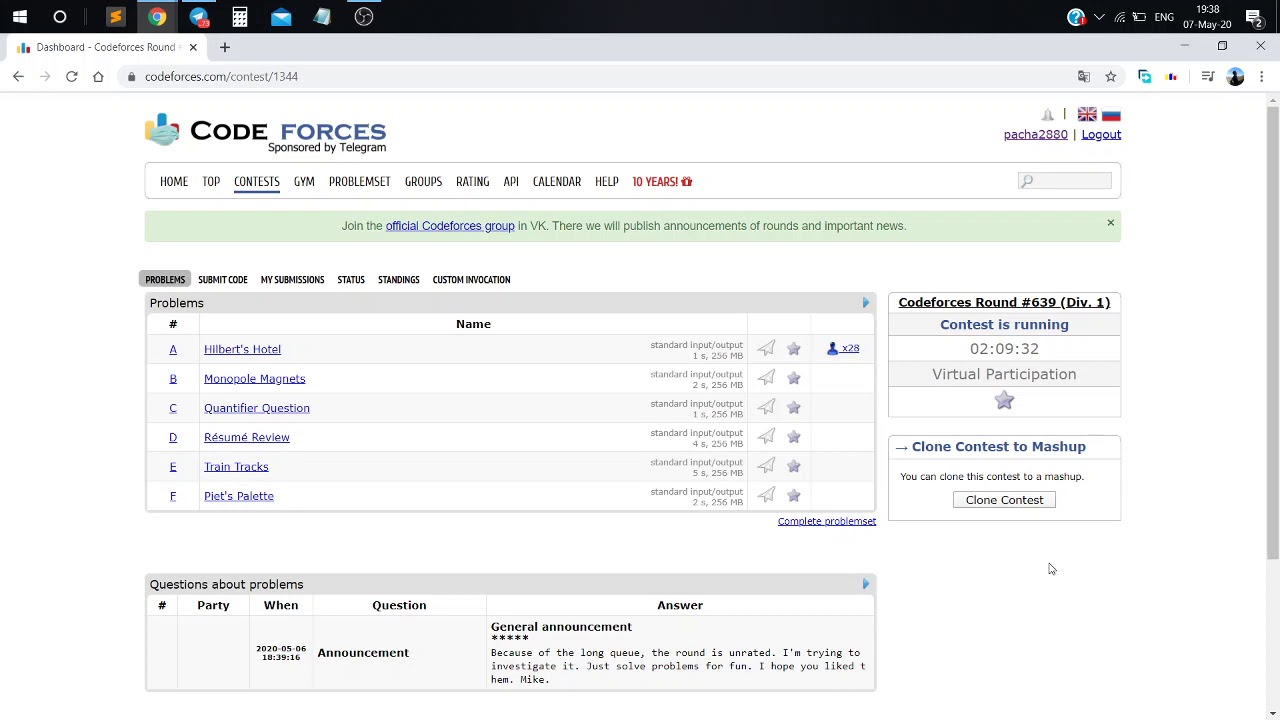
Task: View solved count x28 for problem A
Action: click(843, 348)
